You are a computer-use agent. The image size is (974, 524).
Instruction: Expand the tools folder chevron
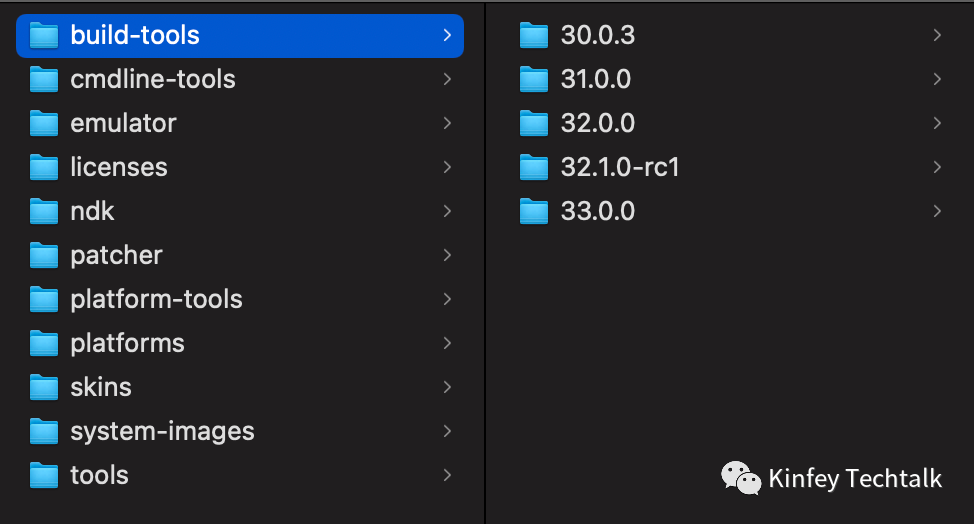tap(447, 476)
